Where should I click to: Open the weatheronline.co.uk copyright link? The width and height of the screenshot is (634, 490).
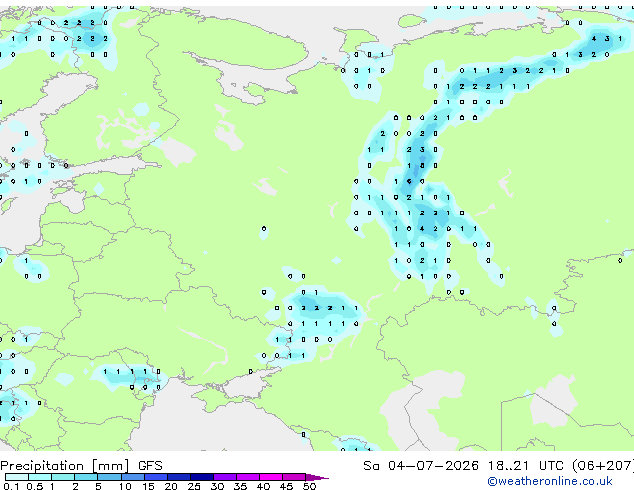click(550, 481)
